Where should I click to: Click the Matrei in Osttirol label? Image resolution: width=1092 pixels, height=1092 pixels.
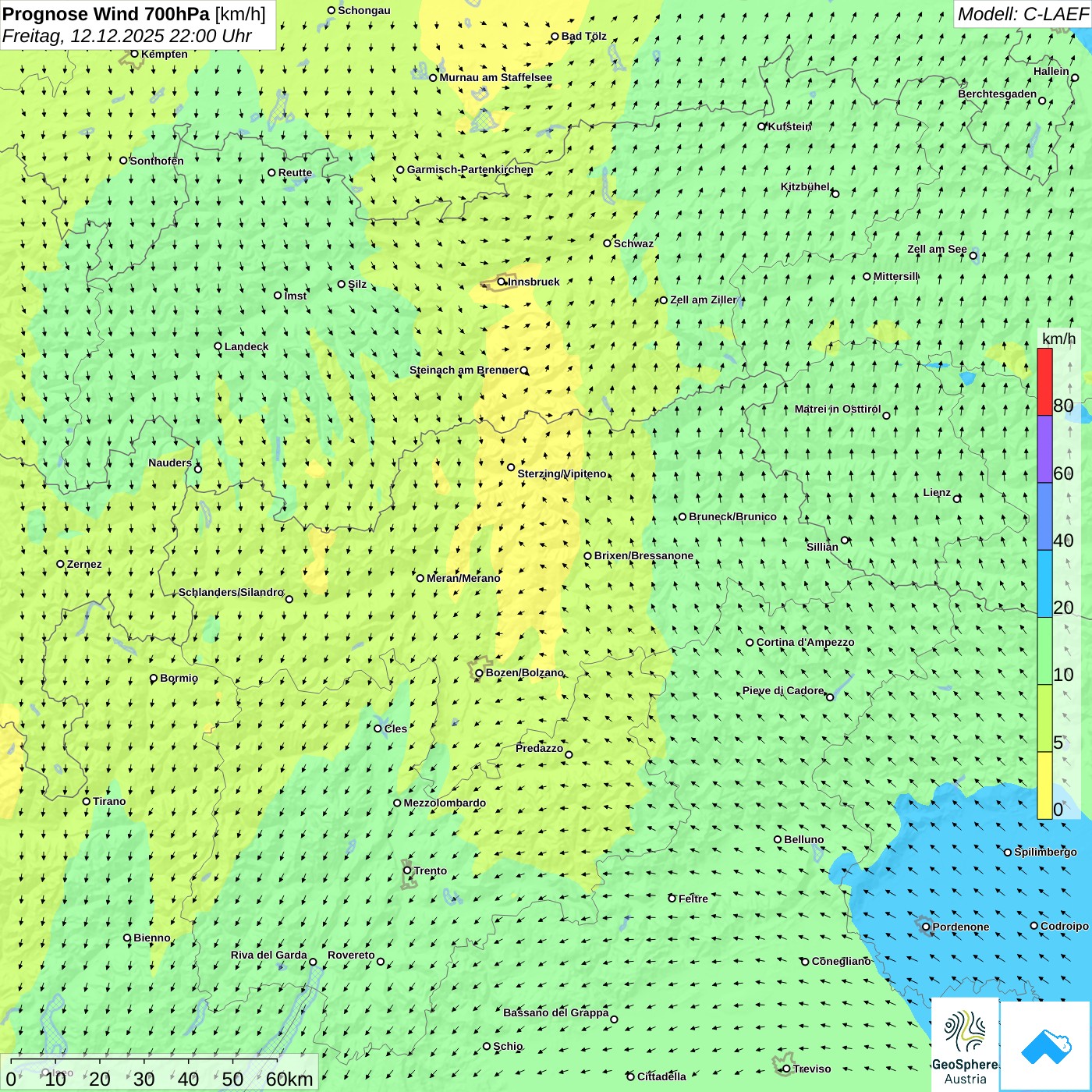(838, 409)
